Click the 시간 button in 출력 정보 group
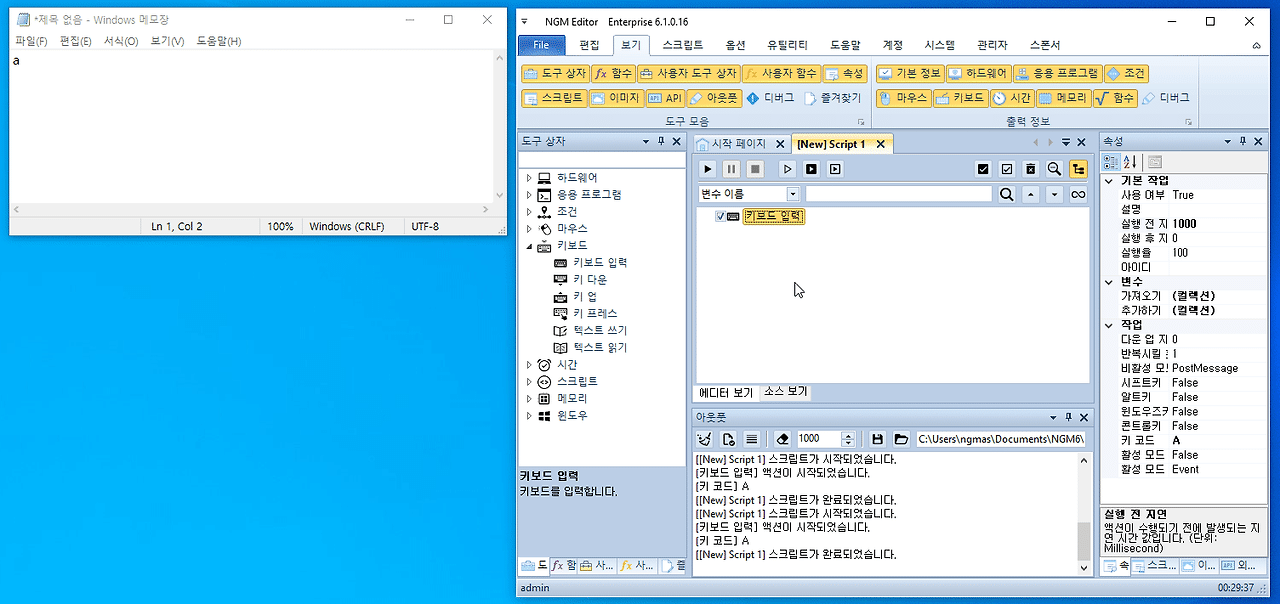The height and width of the screenshot is (604, 1280). pos(1012,98)
